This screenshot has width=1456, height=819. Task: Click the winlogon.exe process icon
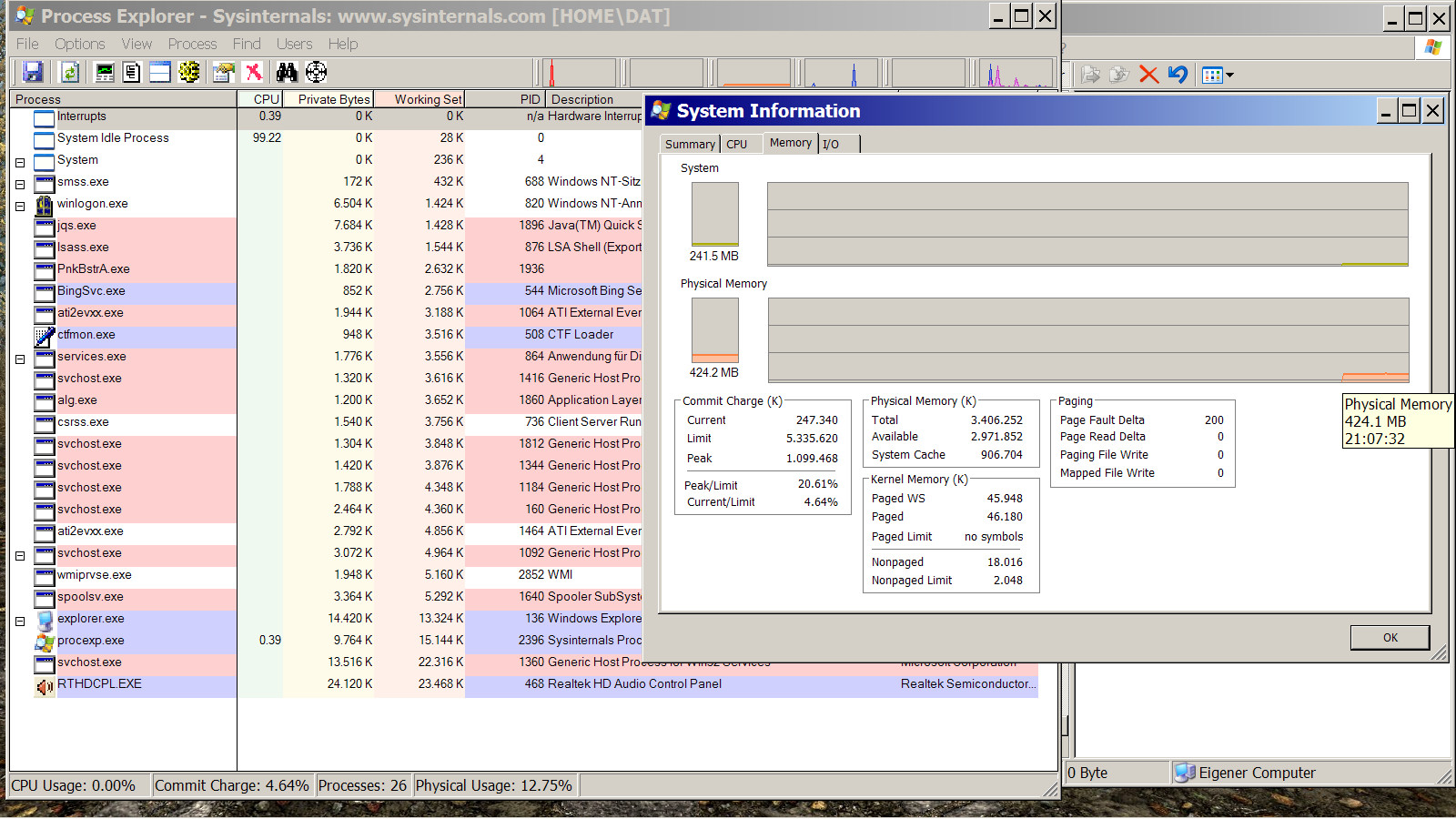(x=44, y=205)
